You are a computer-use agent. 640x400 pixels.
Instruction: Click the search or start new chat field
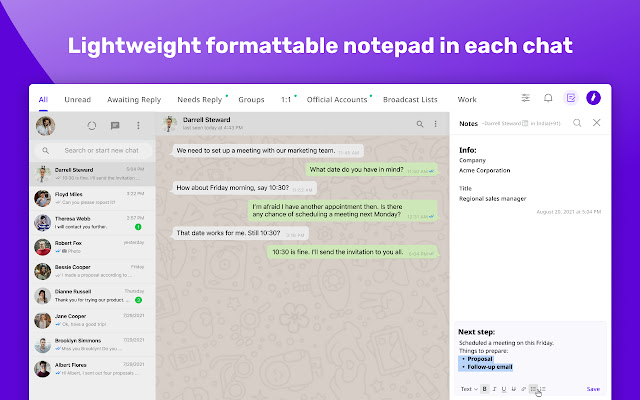(96, 150)
